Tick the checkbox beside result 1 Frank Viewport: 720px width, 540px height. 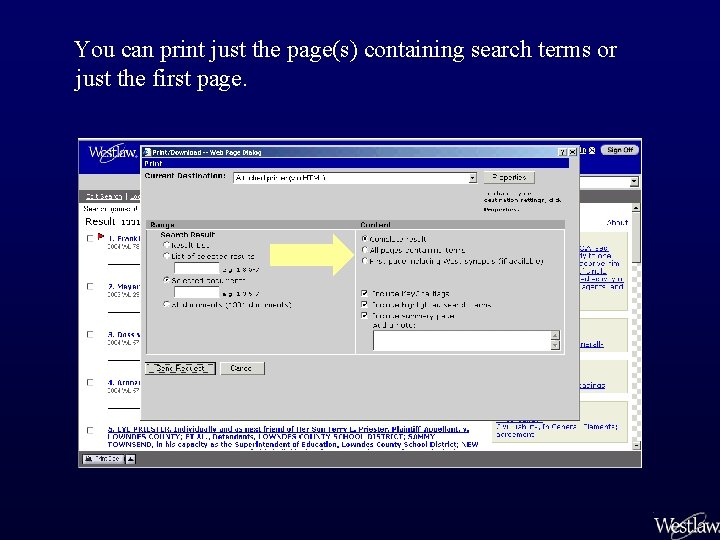(x=90, y=238)
